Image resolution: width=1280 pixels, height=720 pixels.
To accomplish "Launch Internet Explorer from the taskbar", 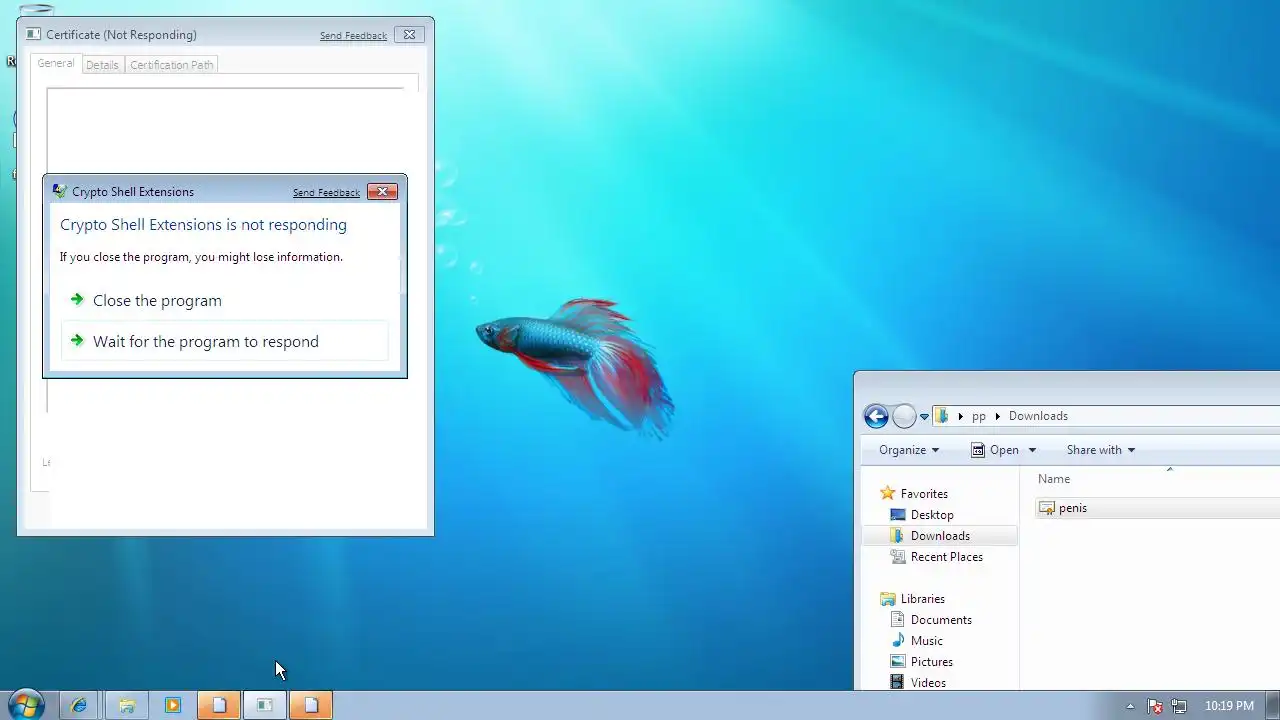I will click(78, 705).
